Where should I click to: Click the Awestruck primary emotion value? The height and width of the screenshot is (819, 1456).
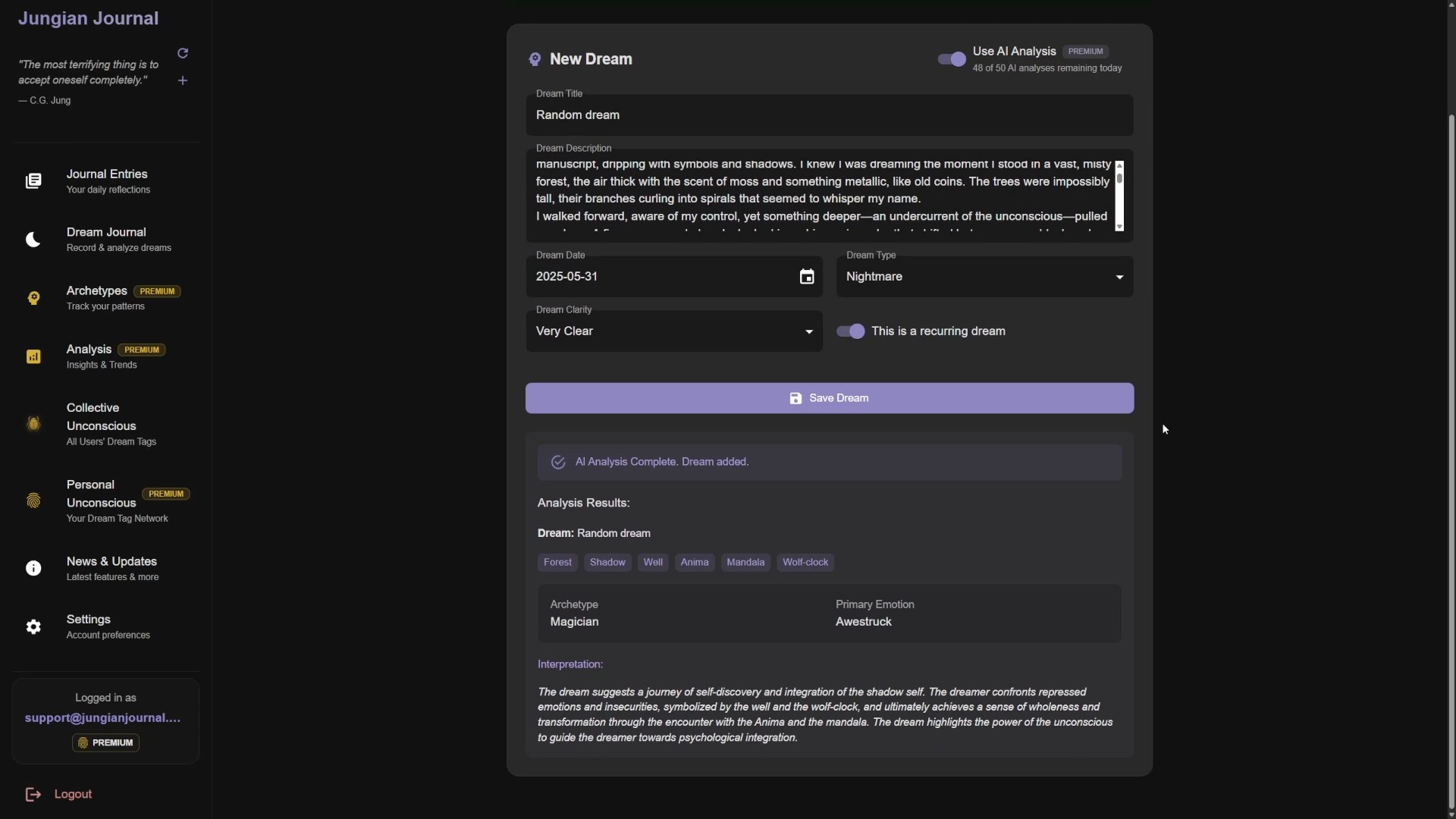pos(864,622)
